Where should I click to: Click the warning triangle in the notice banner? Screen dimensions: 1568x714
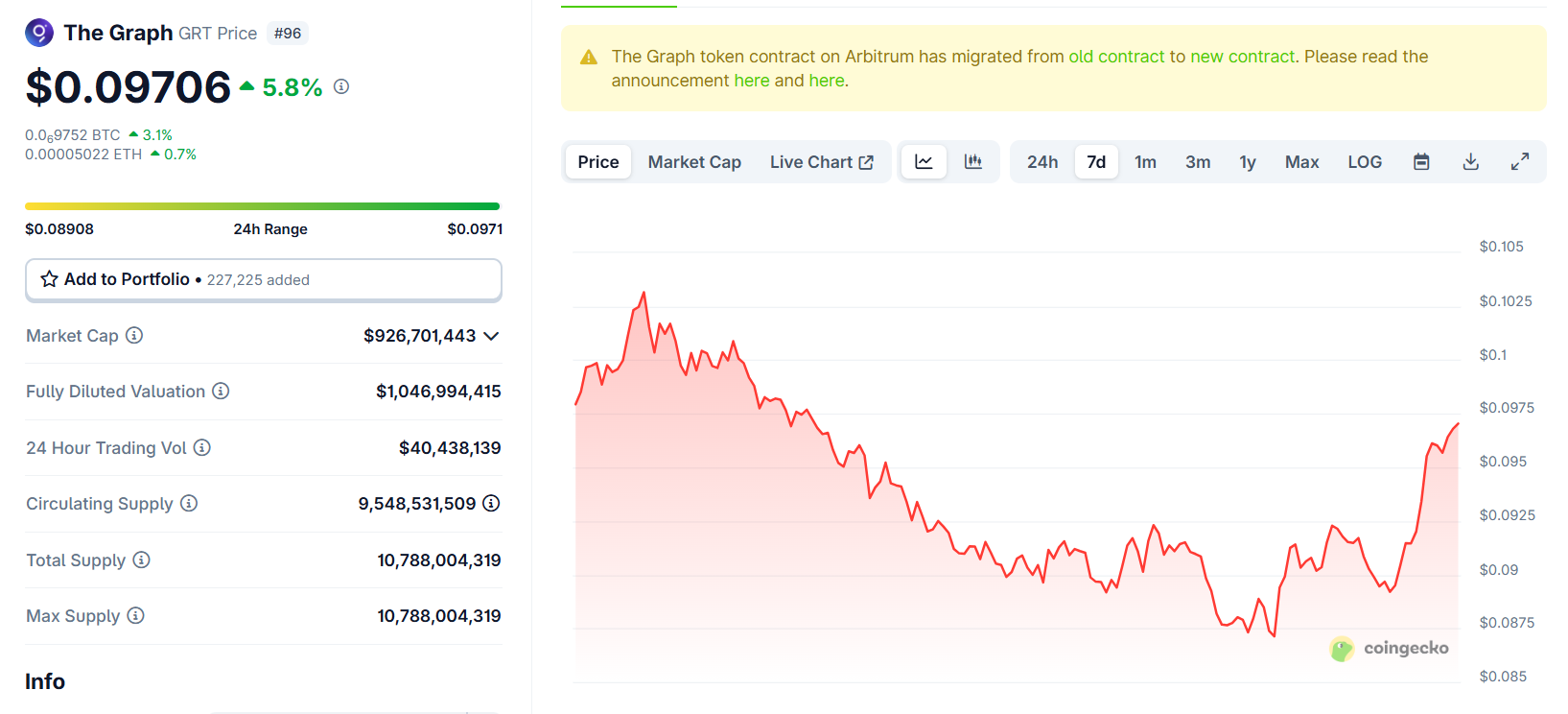589,58
